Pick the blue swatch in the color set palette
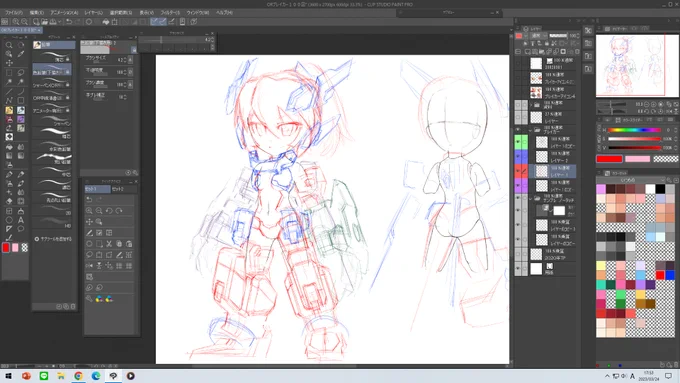 coord(670,275)
